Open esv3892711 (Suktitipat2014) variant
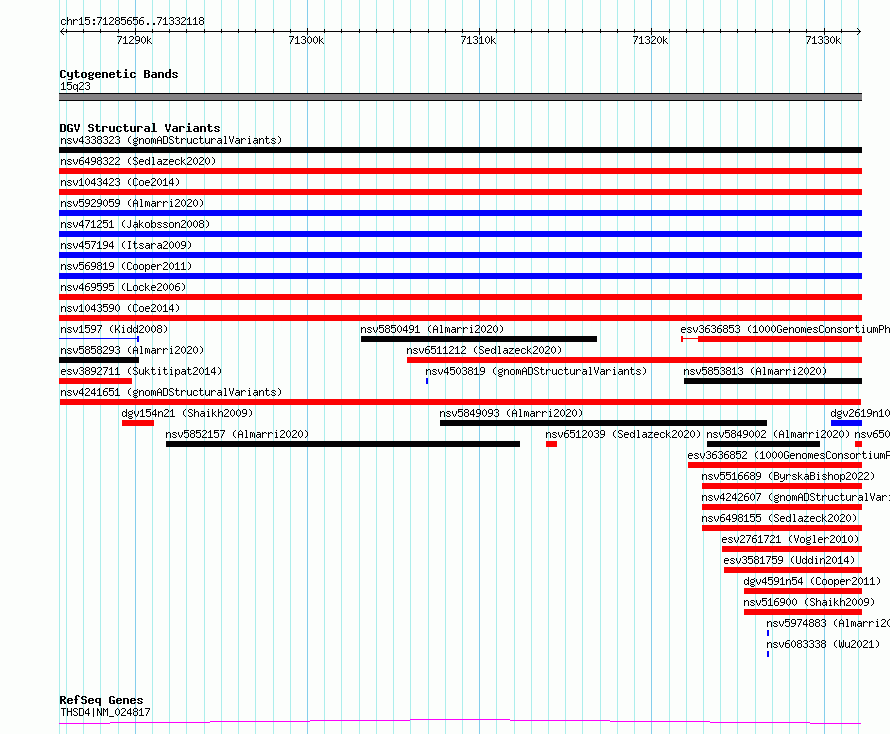The image size is (890, 734). 141,371
